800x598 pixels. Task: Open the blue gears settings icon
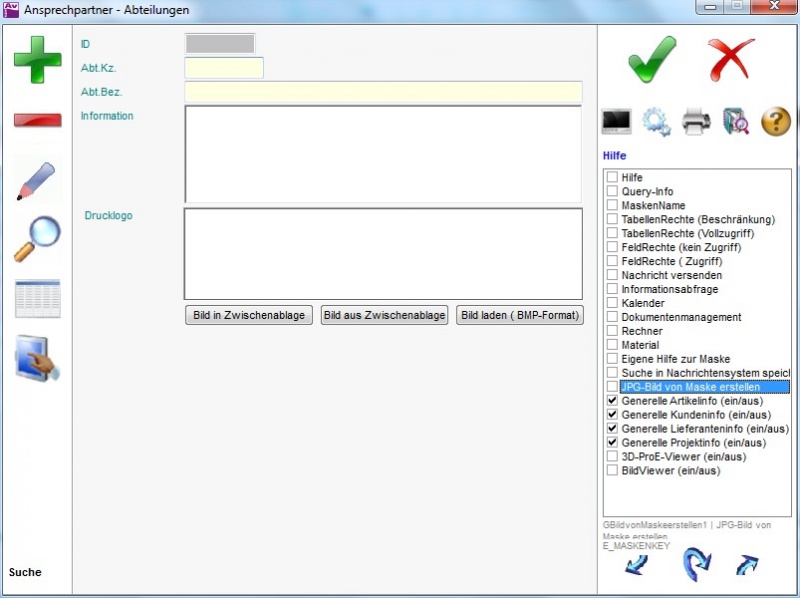point(656,122)
